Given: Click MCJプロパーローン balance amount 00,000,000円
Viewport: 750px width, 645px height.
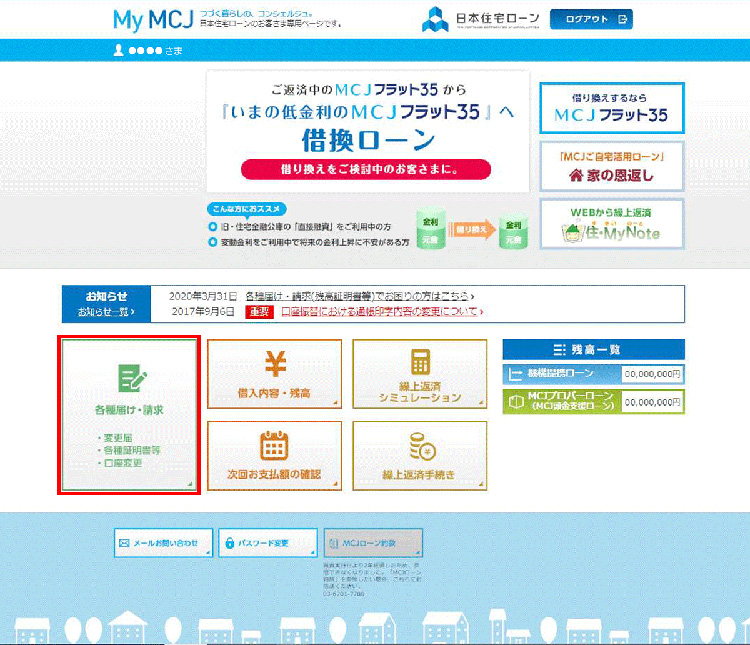Looking at the screenshot, I should pos(652,402).
